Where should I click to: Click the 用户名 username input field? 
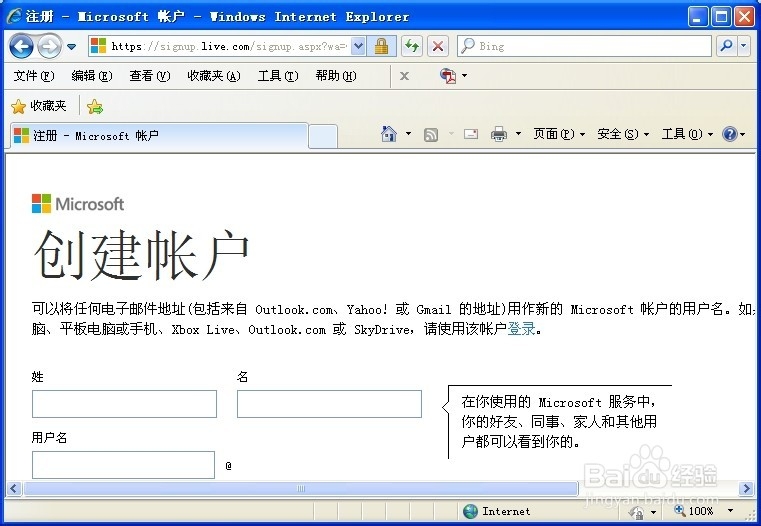pos(123,465)
